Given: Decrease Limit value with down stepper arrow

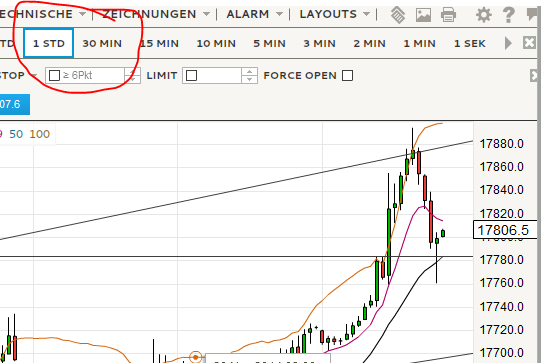Looking at the screenshot, I should click(249, 79).
